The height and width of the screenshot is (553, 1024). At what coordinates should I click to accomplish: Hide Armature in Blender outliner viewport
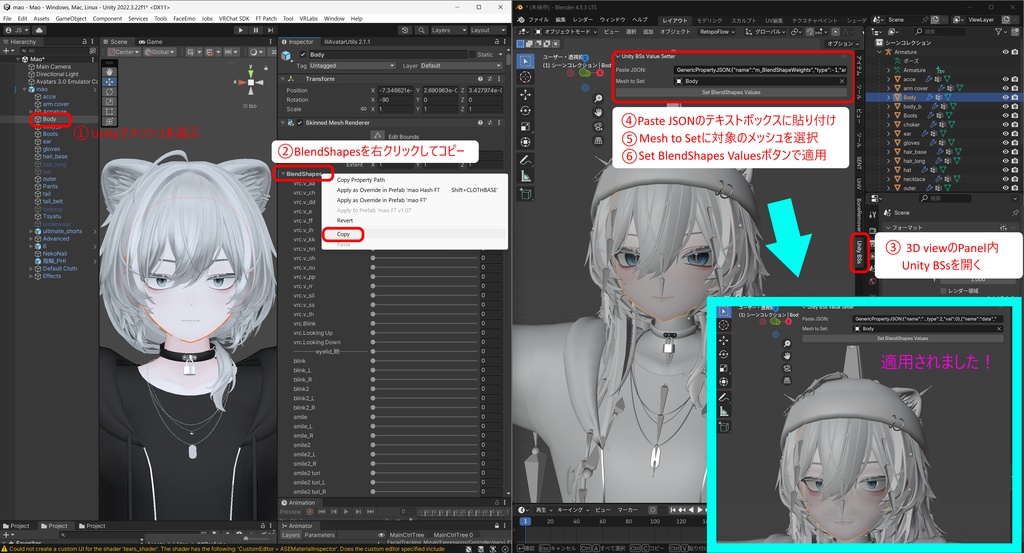coord(1005,52)
